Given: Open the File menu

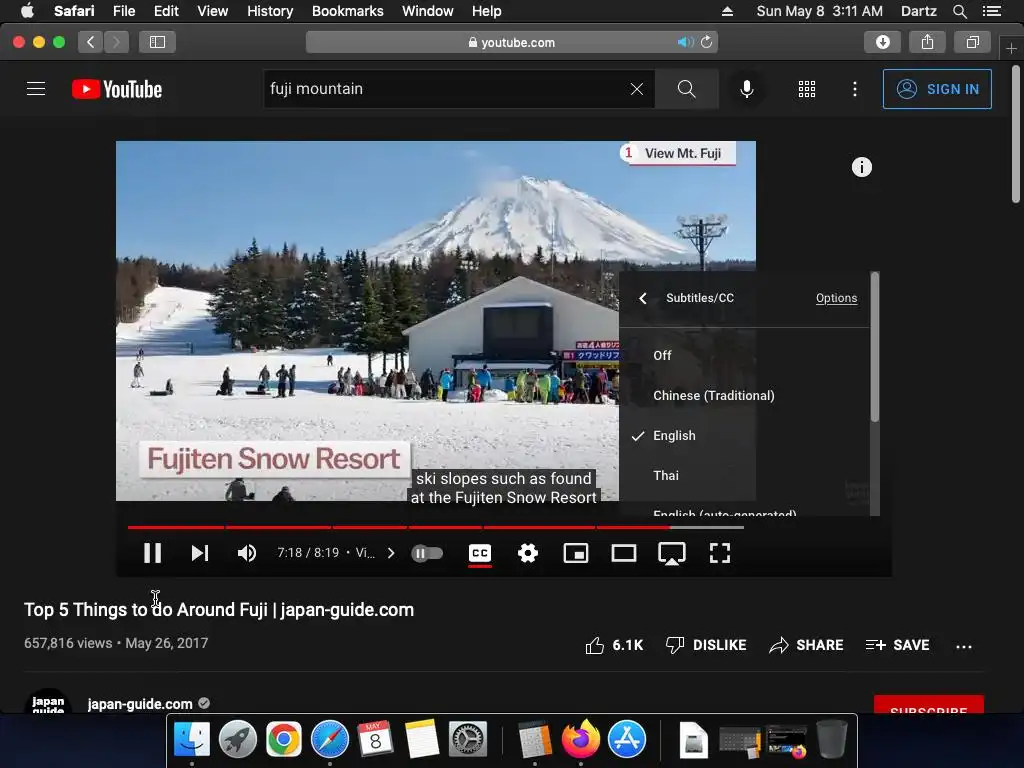Looking at the screenshot, I should tap(123, 11).
